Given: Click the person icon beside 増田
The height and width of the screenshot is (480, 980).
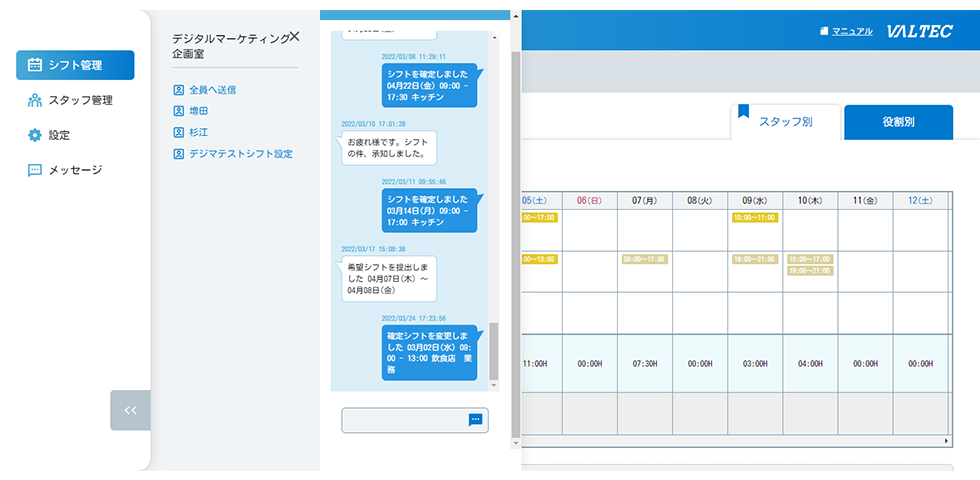Looking at the screenshot, I should pos(179,111).
